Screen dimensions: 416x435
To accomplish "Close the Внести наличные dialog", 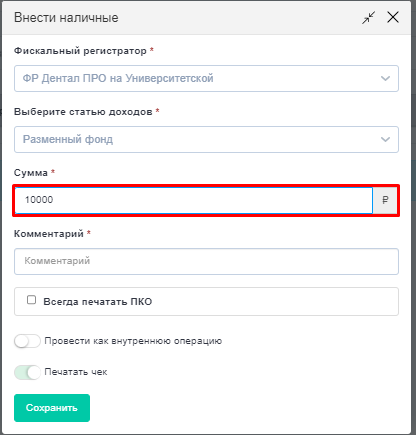I will (393, 17).
